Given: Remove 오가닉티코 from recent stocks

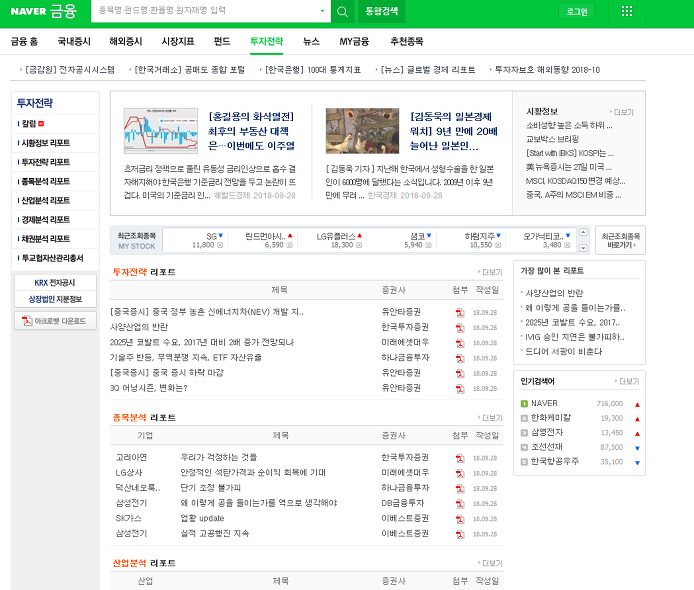Looking at the screenshot, I should click(567, 245).
